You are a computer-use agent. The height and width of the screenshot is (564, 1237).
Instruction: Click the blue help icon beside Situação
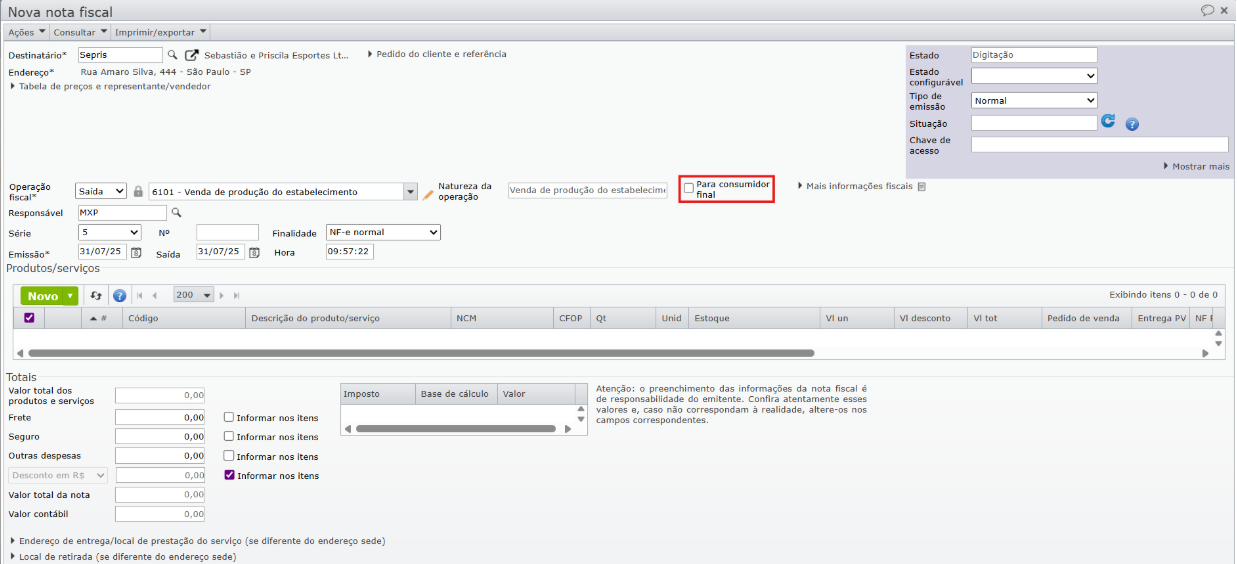[x=1132, y=125]
